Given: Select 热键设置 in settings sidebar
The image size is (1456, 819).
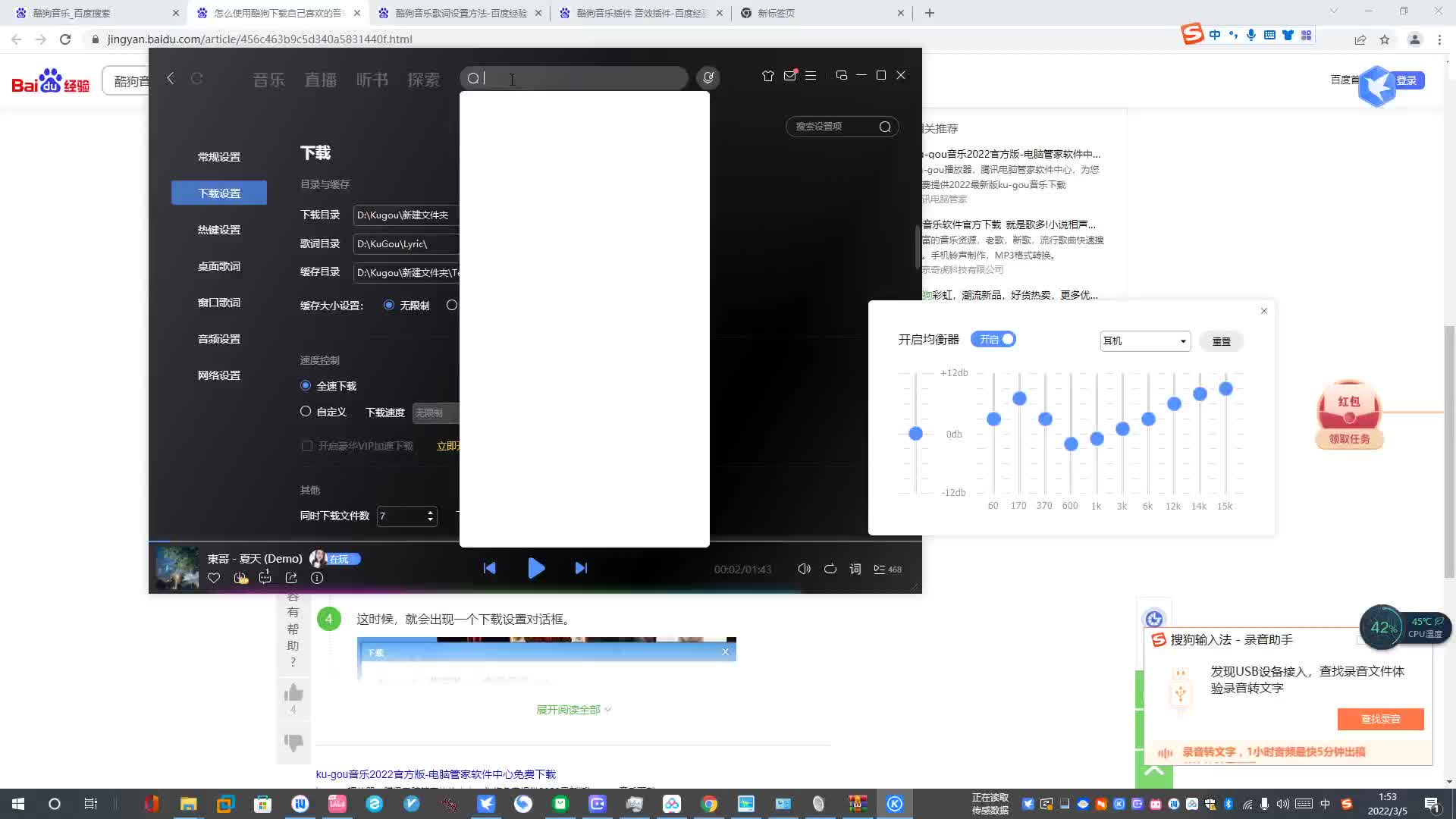Looking at the screenshot, I should [219, 230].
